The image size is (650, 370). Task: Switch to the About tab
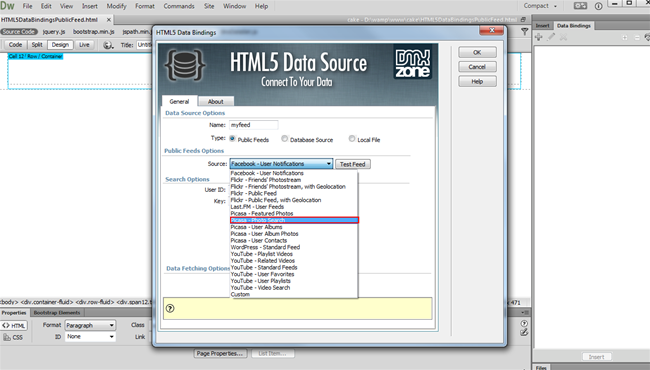(x=216, y=102)
